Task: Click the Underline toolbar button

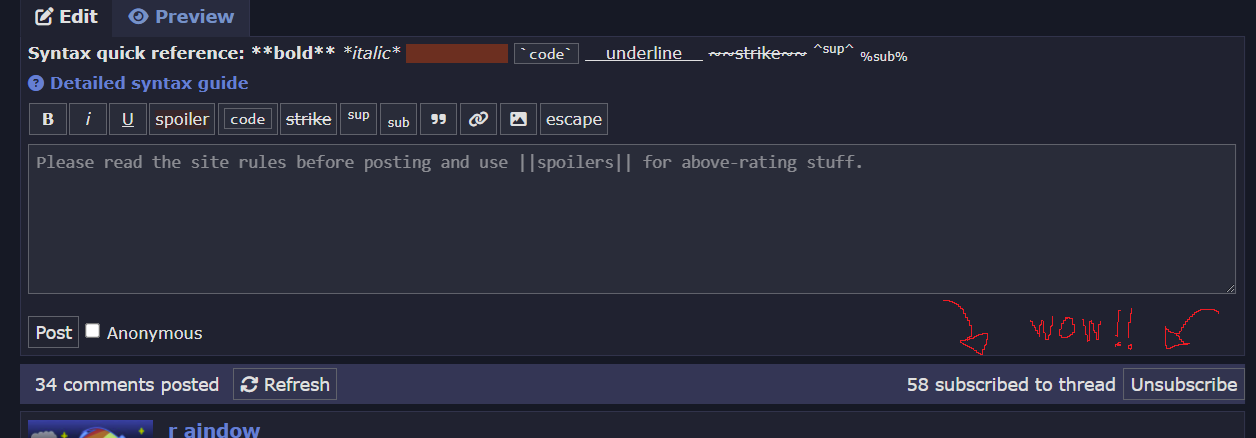Action: pos(128,119)
